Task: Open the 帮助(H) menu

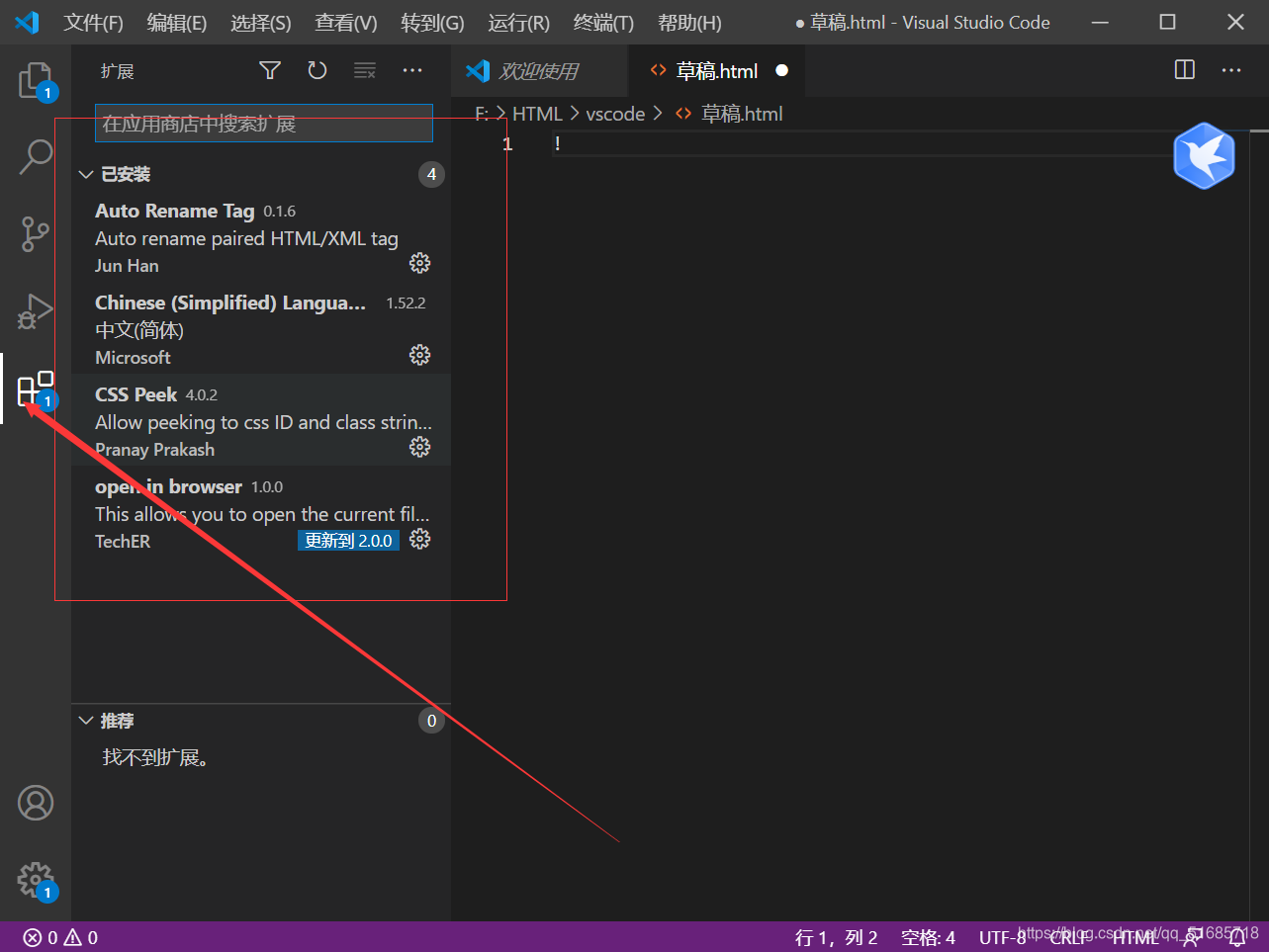Action: pyautogui.click(x=689, y=23)
